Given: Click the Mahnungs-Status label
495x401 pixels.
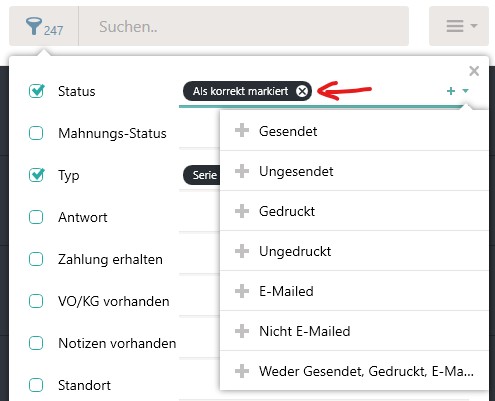Looking at the screenshot, I should [112, 133].
